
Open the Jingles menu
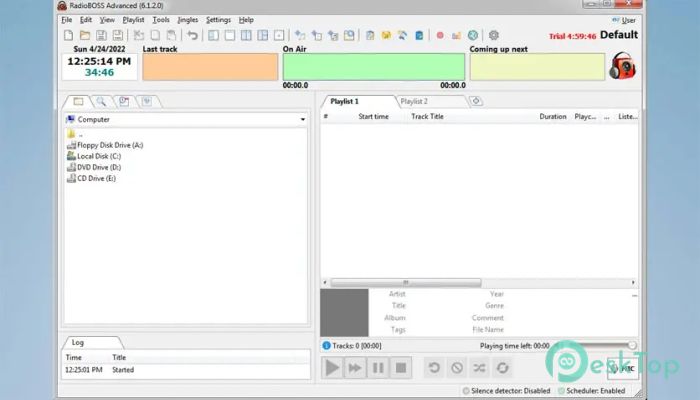point(188,20)
